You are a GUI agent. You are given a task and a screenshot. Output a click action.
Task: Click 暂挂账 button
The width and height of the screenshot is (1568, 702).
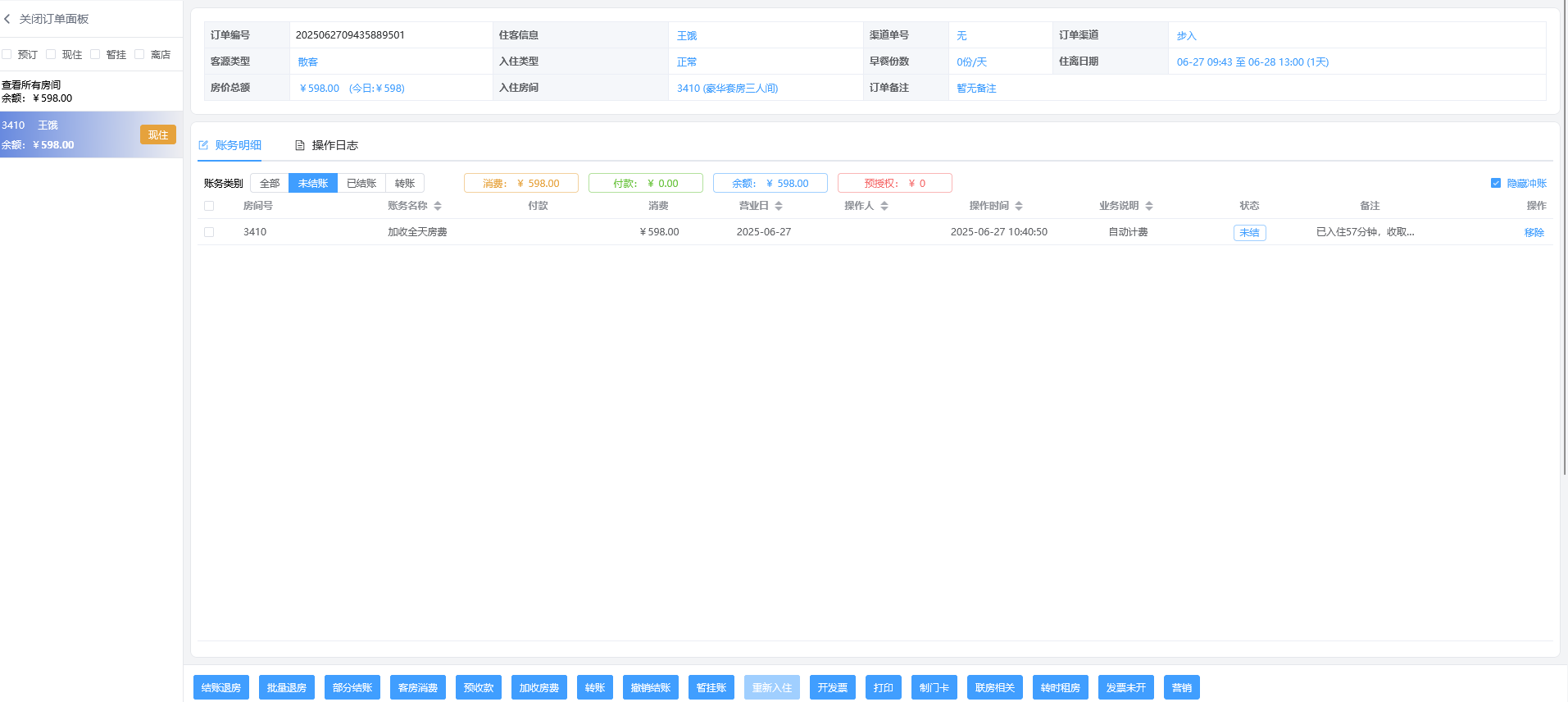coord(711,687)
